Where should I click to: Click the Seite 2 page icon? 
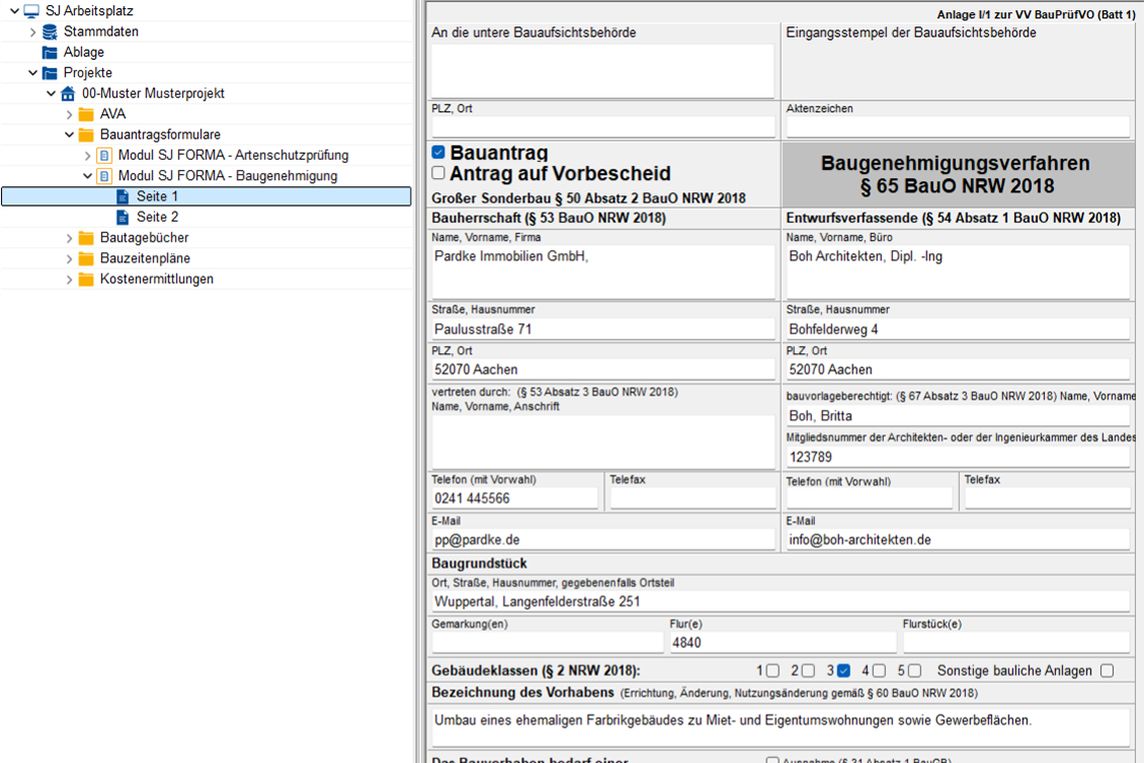click(x=122, y=217)
